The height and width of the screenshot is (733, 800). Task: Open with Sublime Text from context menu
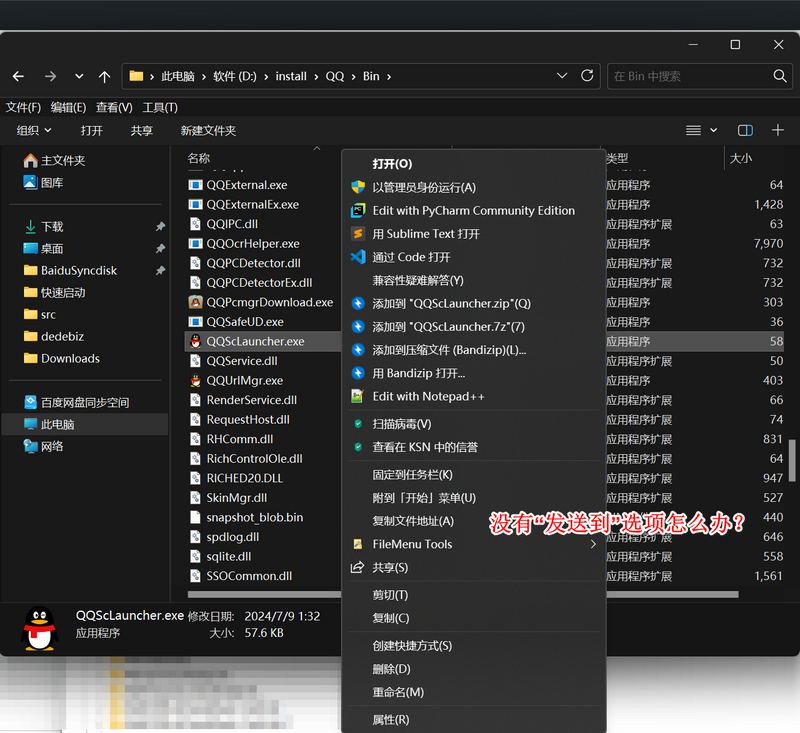(426, 234)
